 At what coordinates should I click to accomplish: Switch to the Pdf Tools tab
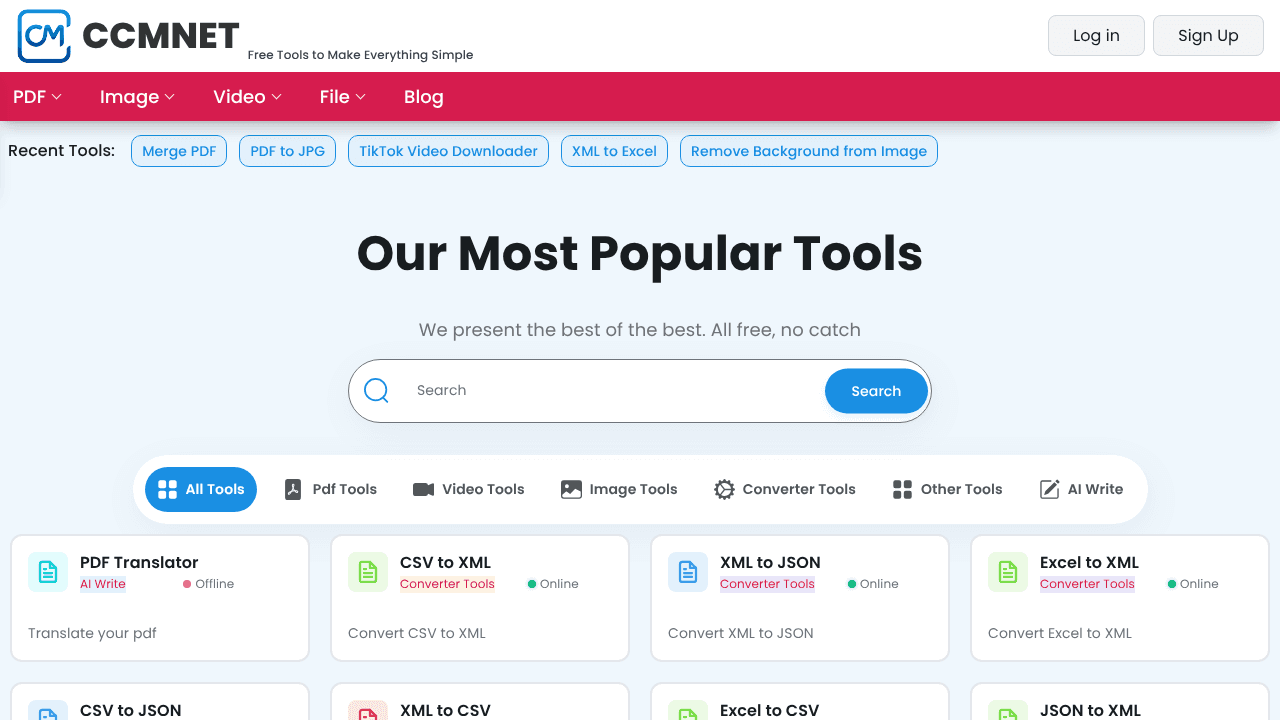[x=331, y=489]
